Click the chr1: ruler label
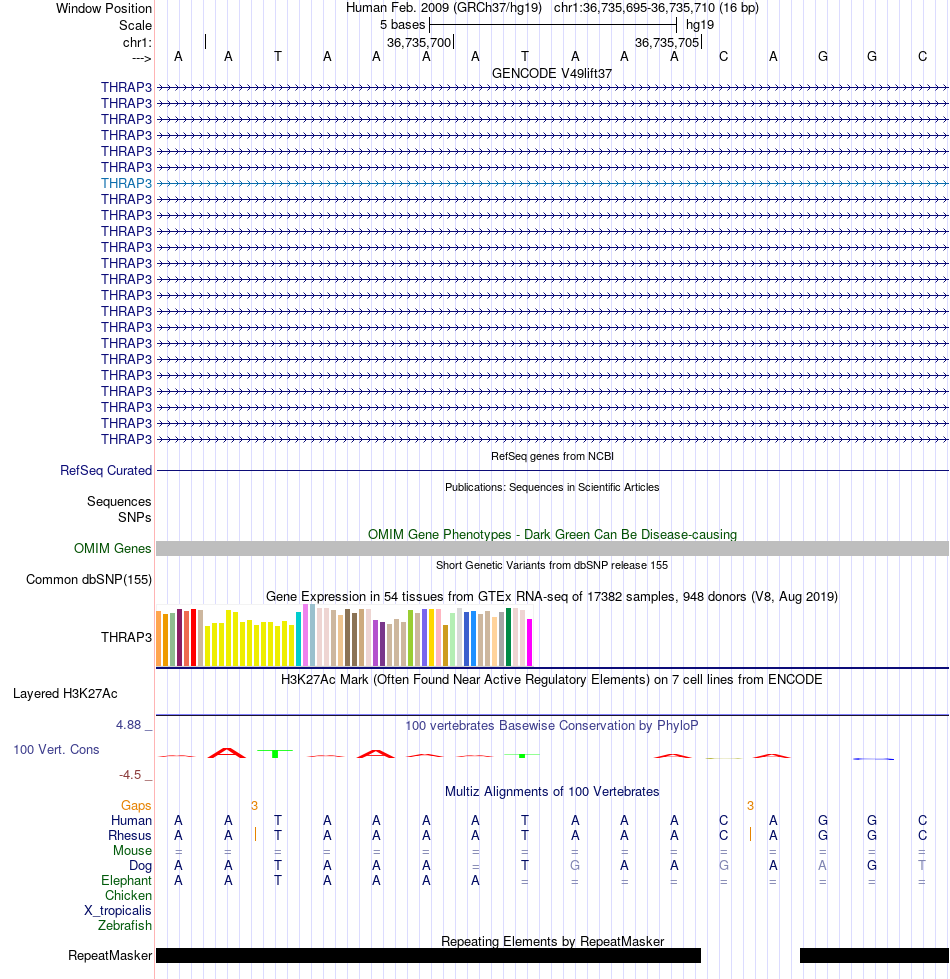Image resolution: width=950 pixels, height=979 pixels. (137, 42)
